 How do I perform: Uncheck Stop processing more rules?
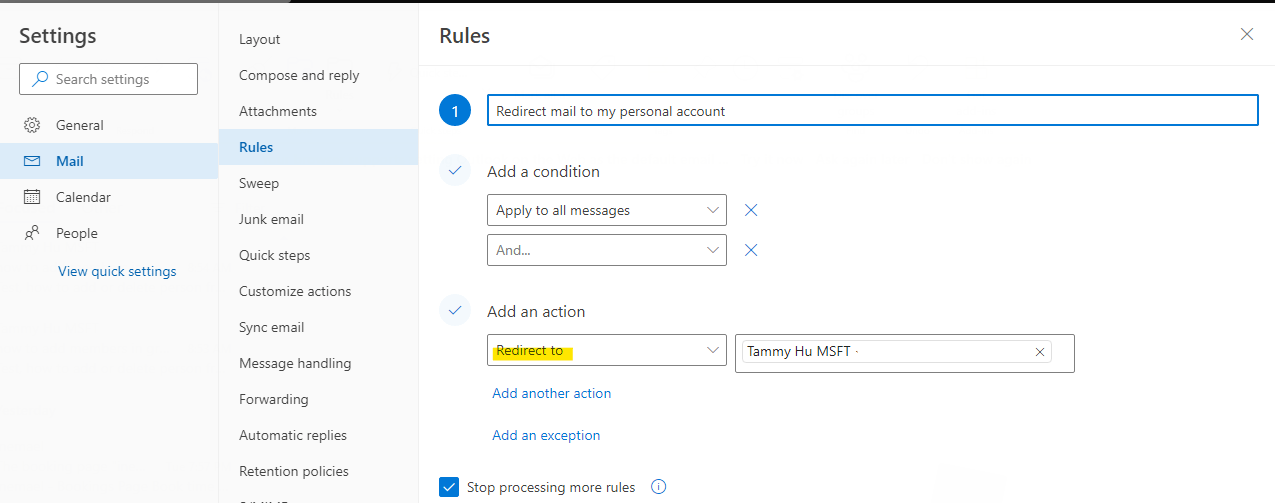449,487
